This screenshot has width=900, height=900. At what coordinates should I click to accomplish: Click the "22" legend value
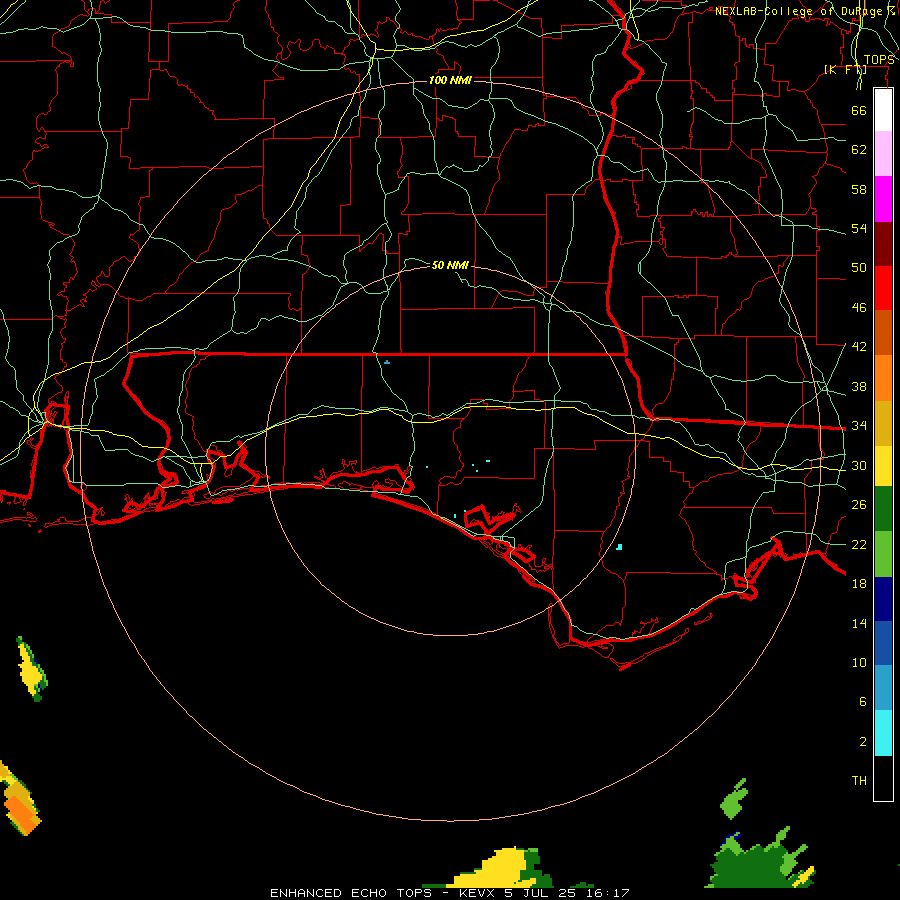pos(859,544)
